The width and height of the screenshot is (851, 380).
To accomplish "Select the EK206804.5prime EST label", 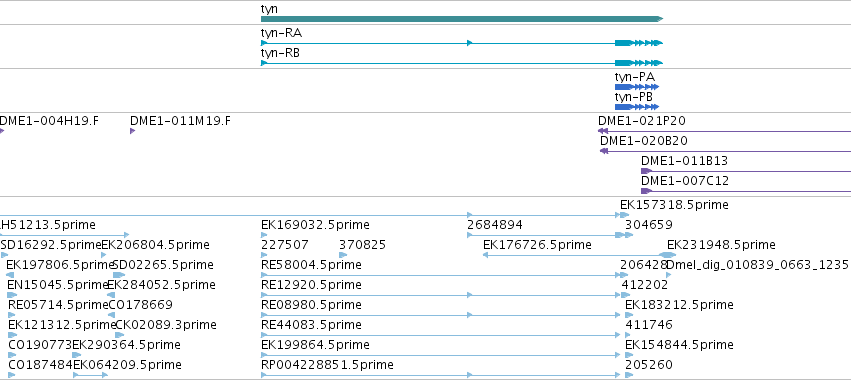I will pyautogui.click(x=155, y=245).
